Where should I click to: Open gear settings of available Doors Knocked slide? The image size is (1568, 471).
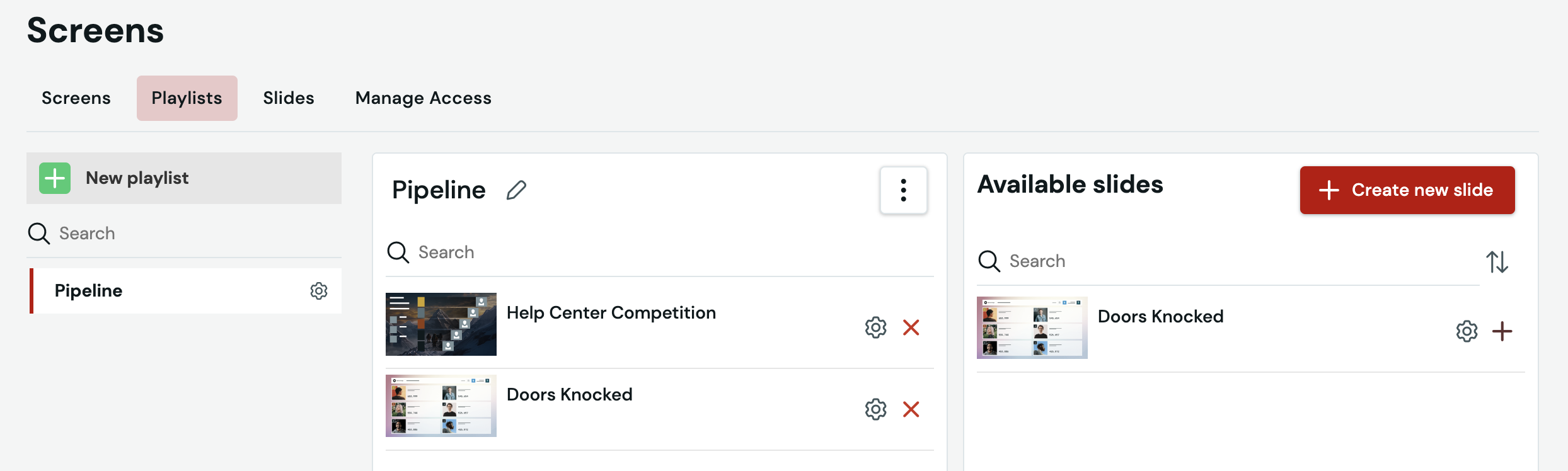coord(1467,331)
